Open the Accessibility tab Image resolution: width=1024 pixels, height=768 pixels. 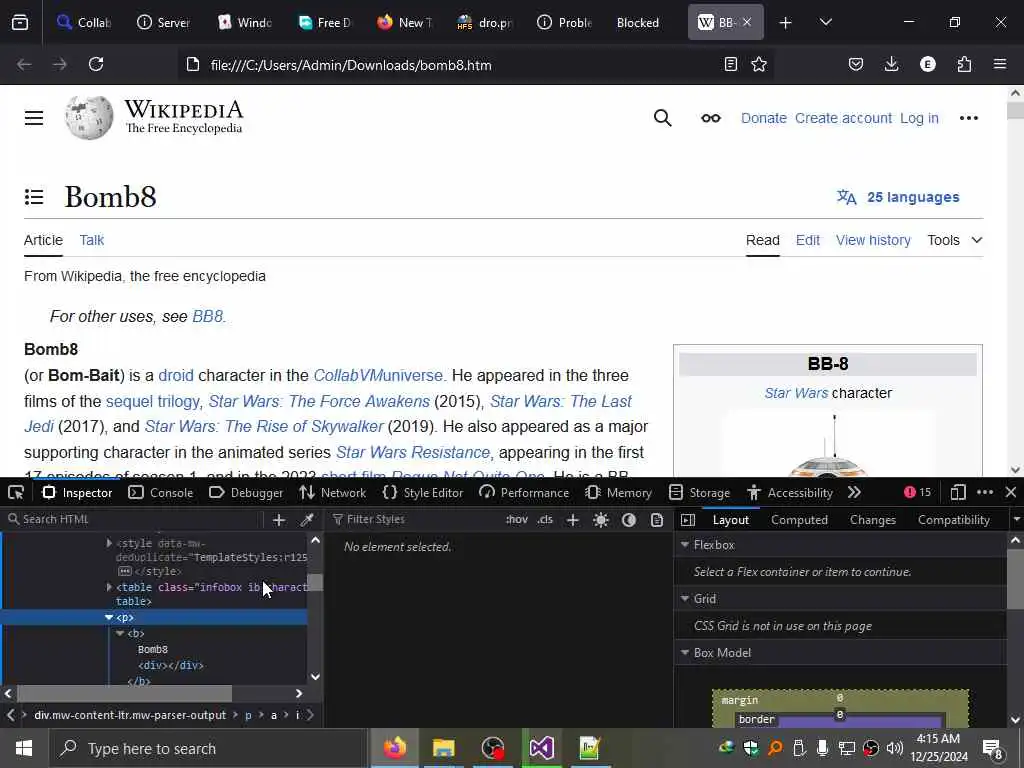point(790,492)
